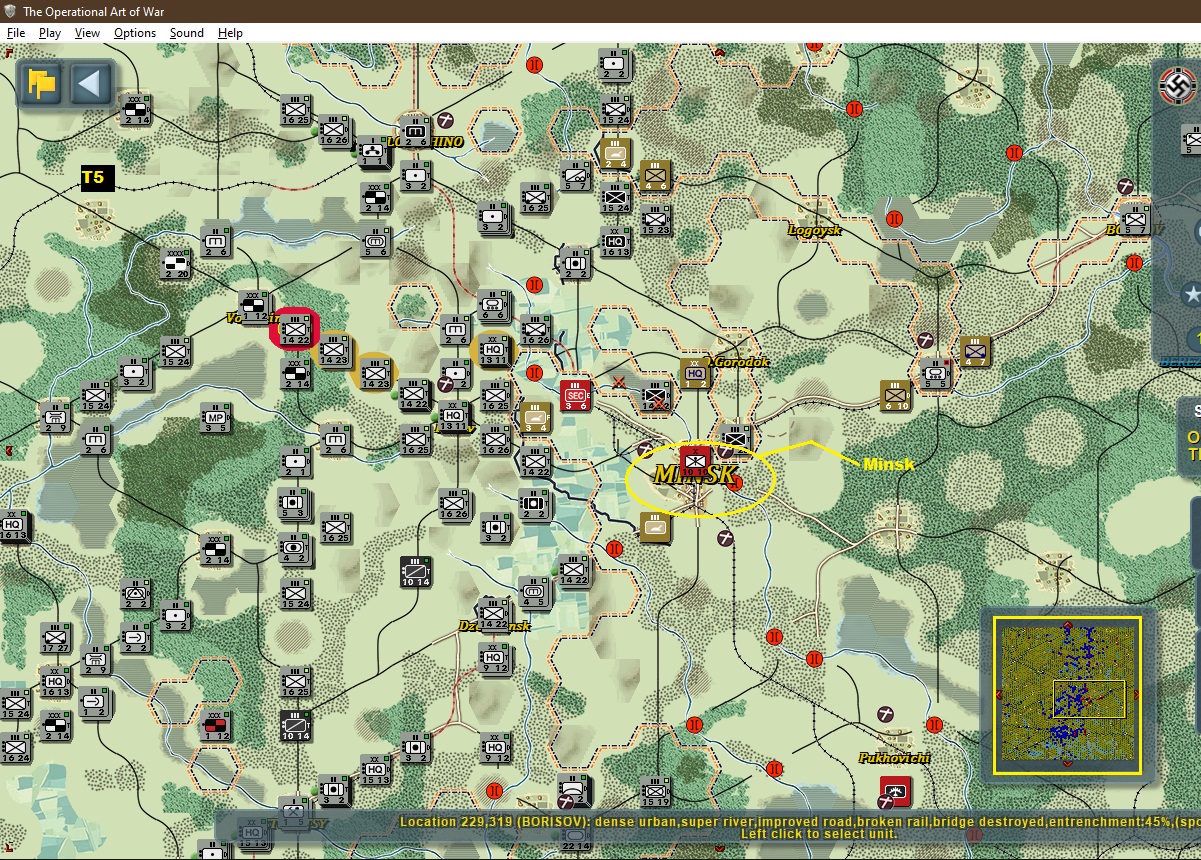This screenshot has width=1201, height=860.
Task: Click the Logoysk town label
Action: (x=815, y=230)
